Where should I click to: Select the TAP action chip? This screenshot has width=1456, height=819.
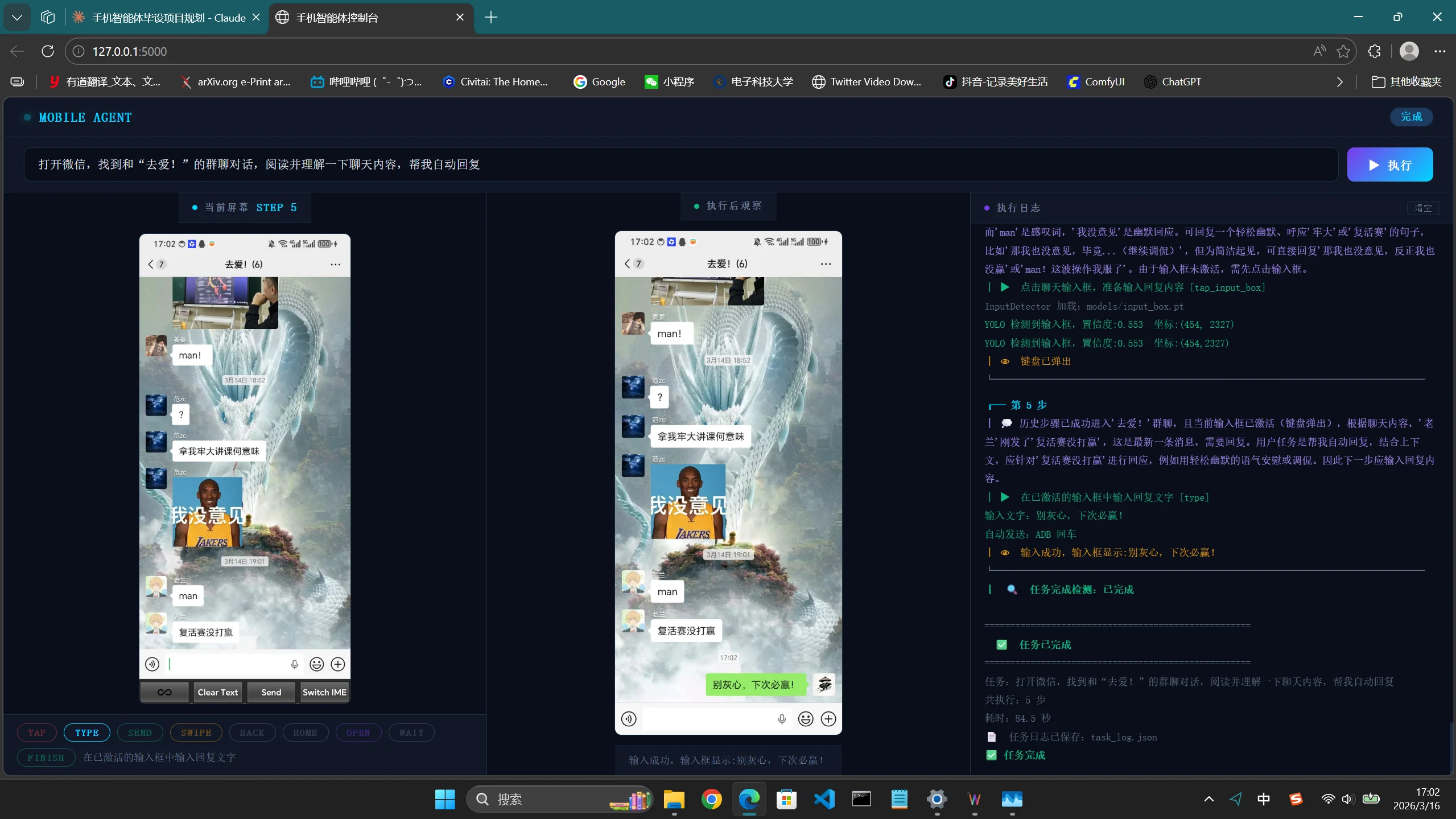coord(37,732)
